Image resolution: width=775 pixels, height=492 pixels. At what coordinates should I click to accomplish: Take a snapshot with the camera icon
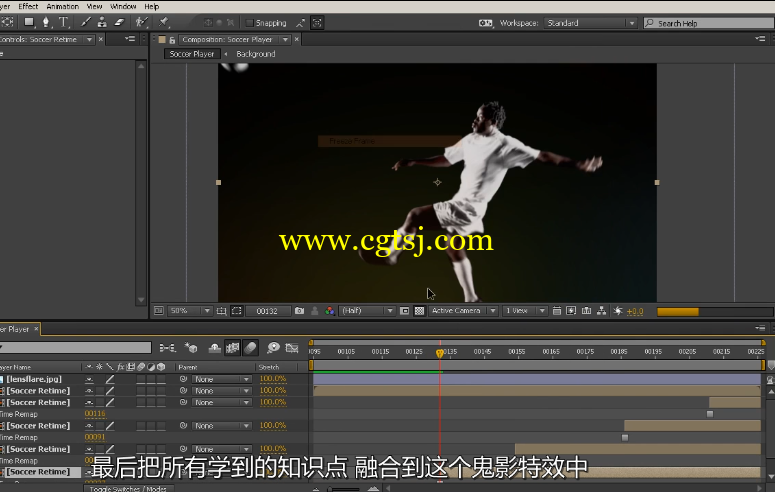point(299,311)
